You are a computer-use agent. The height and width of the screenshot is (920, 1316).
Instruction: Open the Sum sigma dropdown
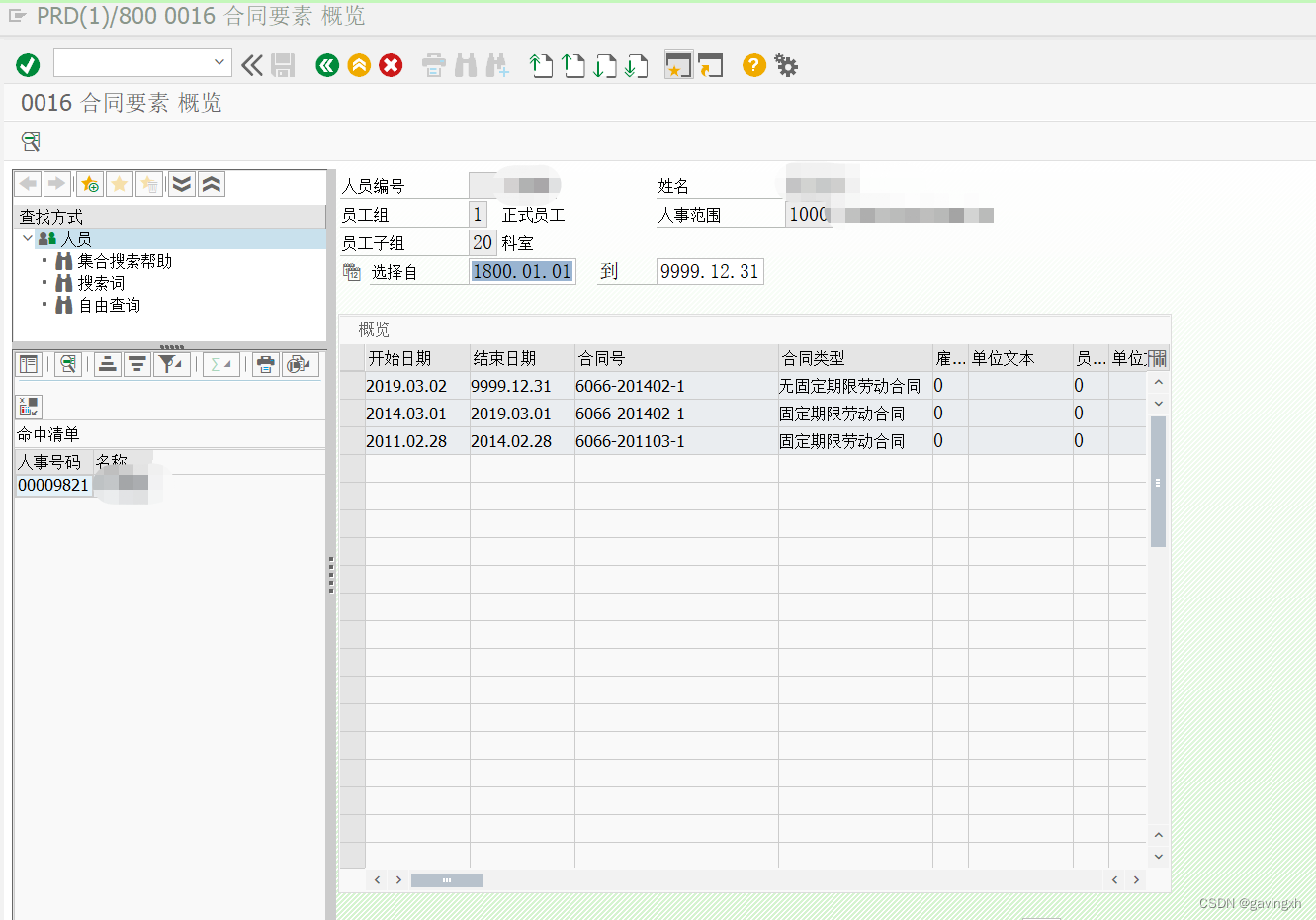coord(221,365)
